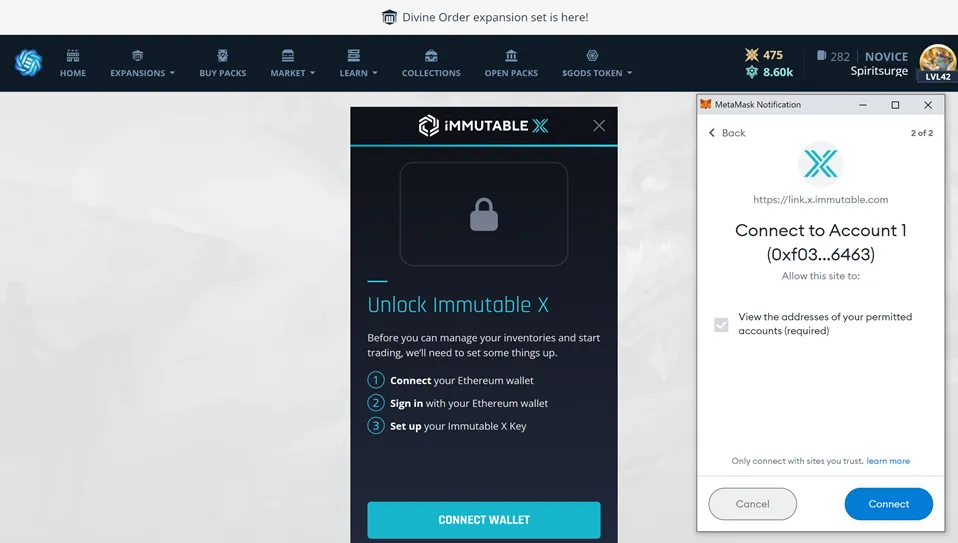The image size is (958, 543).
Task: Click the Buy Packs icon
Action: [x=222, y=56]
